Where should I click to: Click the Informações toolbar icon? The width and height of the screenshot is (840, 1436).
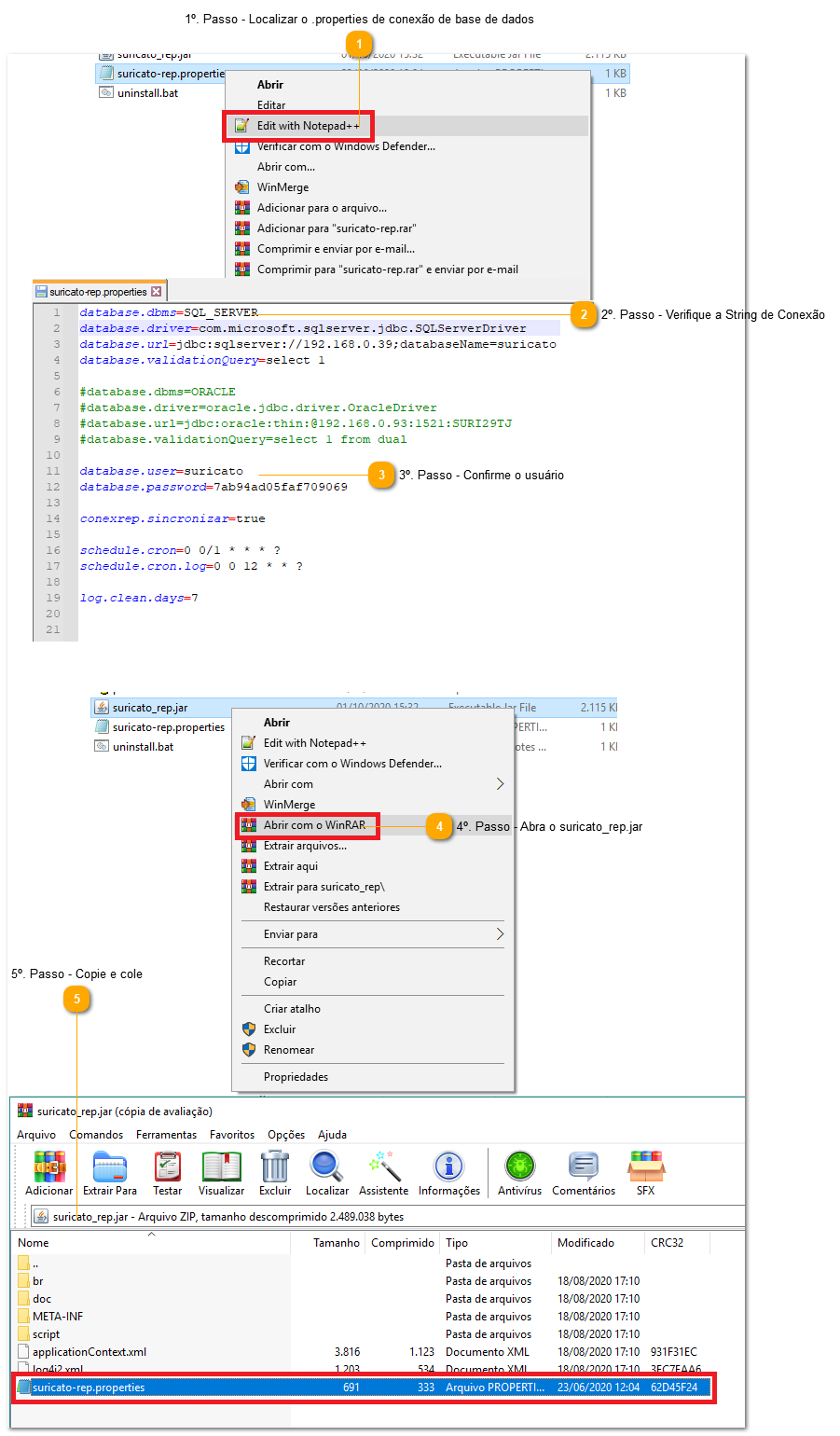(449, 1167)
